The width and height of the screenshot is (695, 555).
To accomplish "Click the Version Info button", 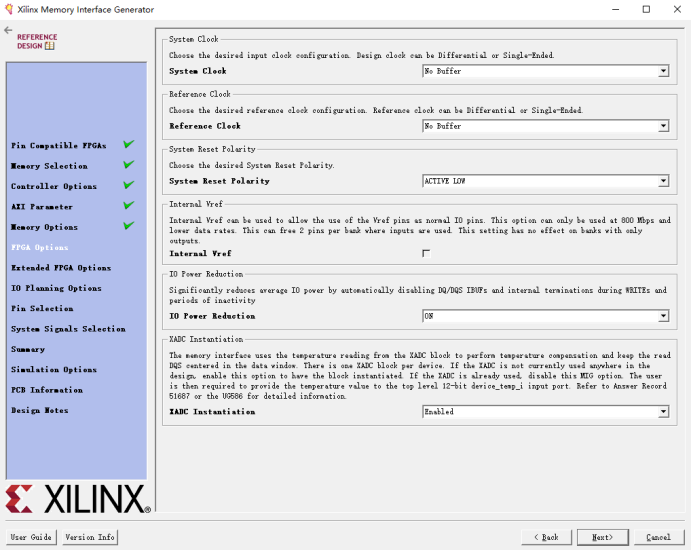I will [90, 537].
